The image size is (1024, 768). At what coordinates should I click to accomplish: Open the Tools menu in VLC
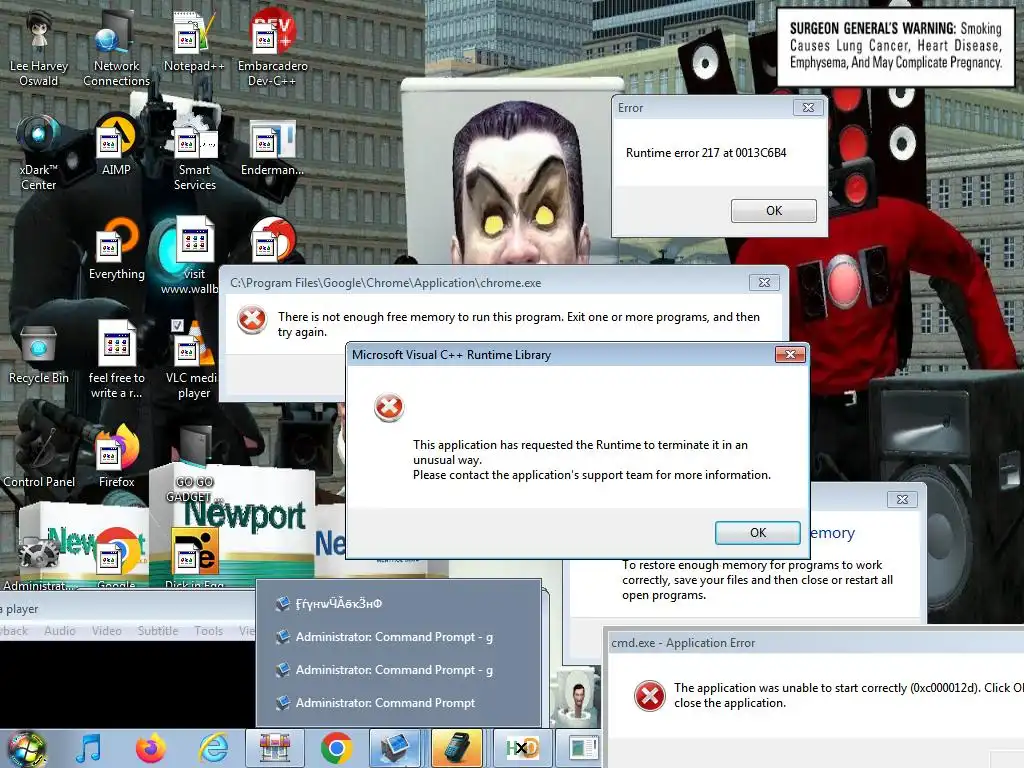click(208, 631)
